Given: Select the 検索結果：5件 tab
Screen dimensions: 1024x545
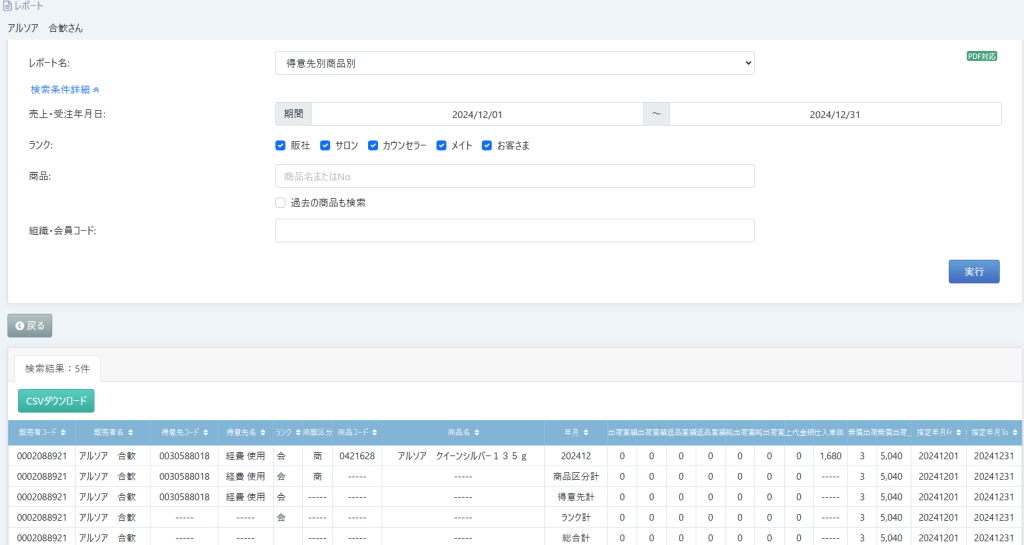Looking at the screenshot, I should (x=57, y=369).
